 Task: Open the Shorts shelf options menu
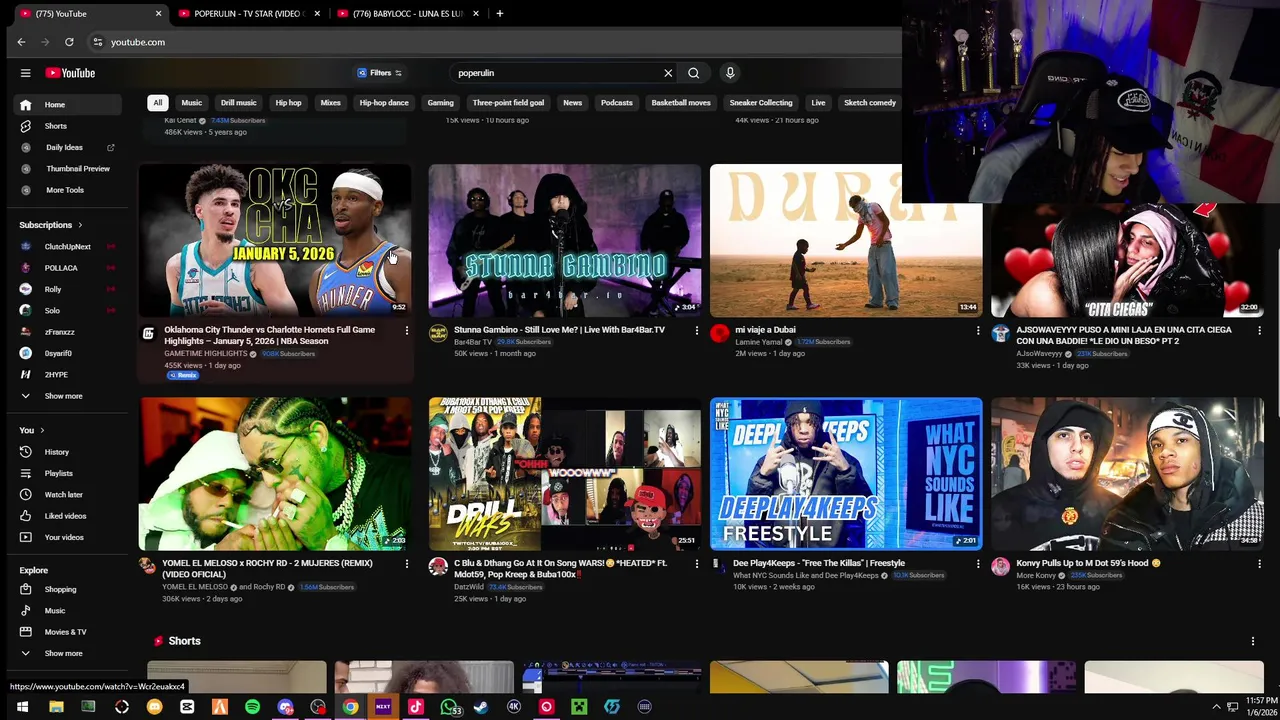click(1252, 641)
